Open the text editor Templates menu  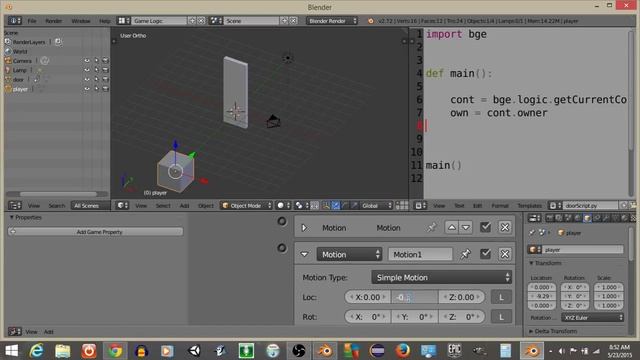[529, 205]
